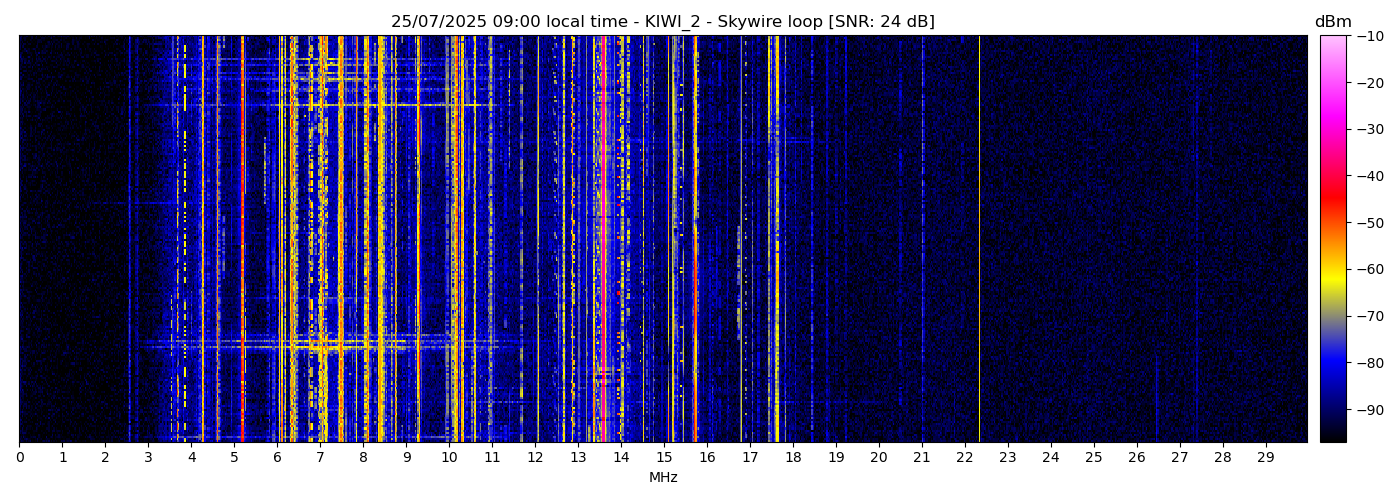Click the dBm colorbar heading
The image size is (1400, 500).
point(1332,22)
